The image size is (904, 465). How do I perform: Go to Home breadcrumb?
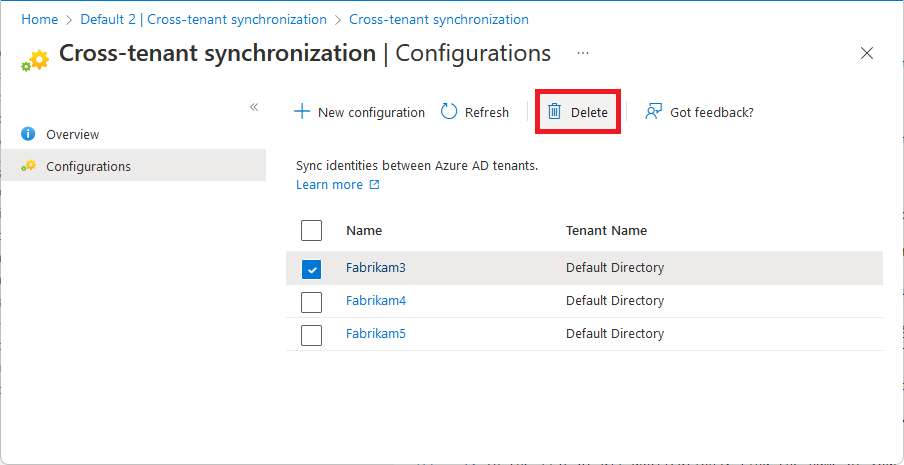click(40, 20)
